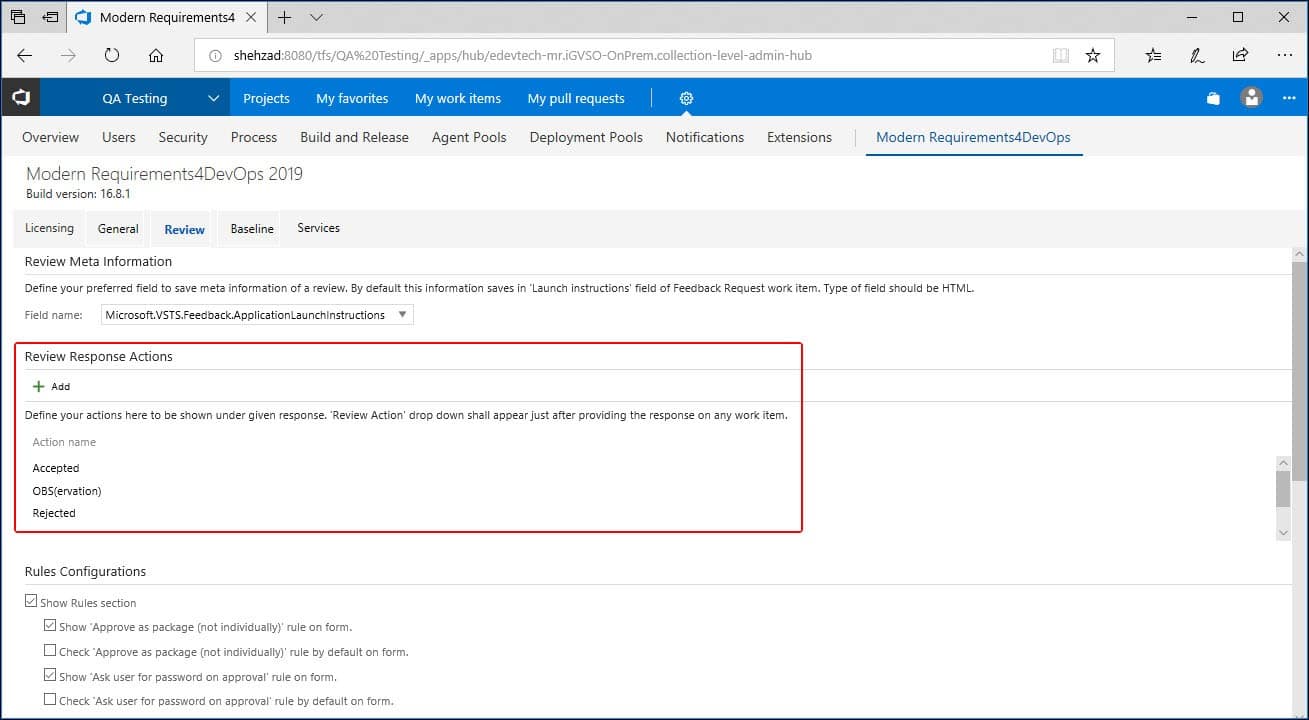
Task: Open the Extensions page
Action: [x=799, y=137]
